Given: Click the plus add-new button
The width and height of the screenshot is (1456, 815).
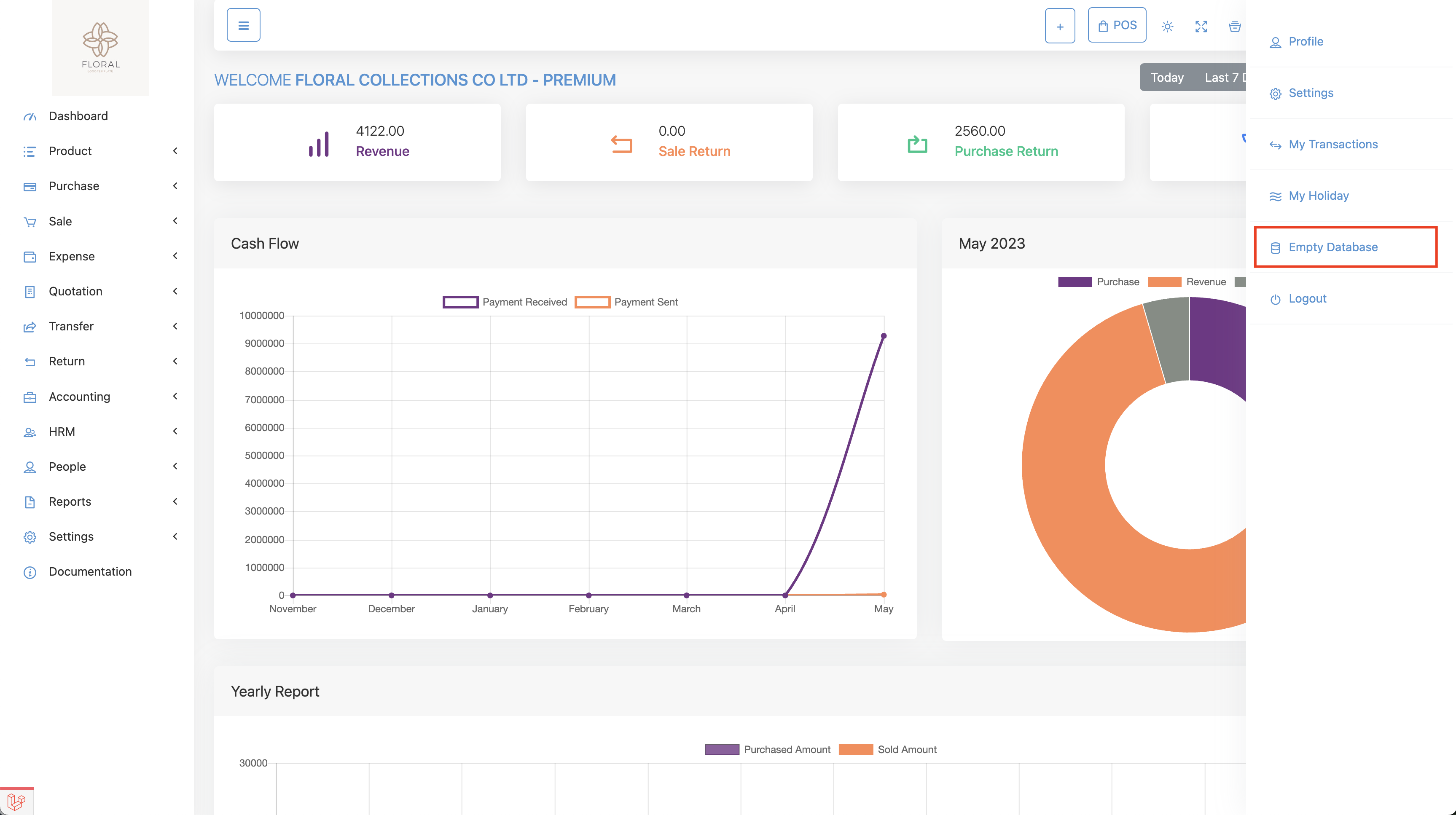Looking at the screenshot, I should coord(1059,26).
